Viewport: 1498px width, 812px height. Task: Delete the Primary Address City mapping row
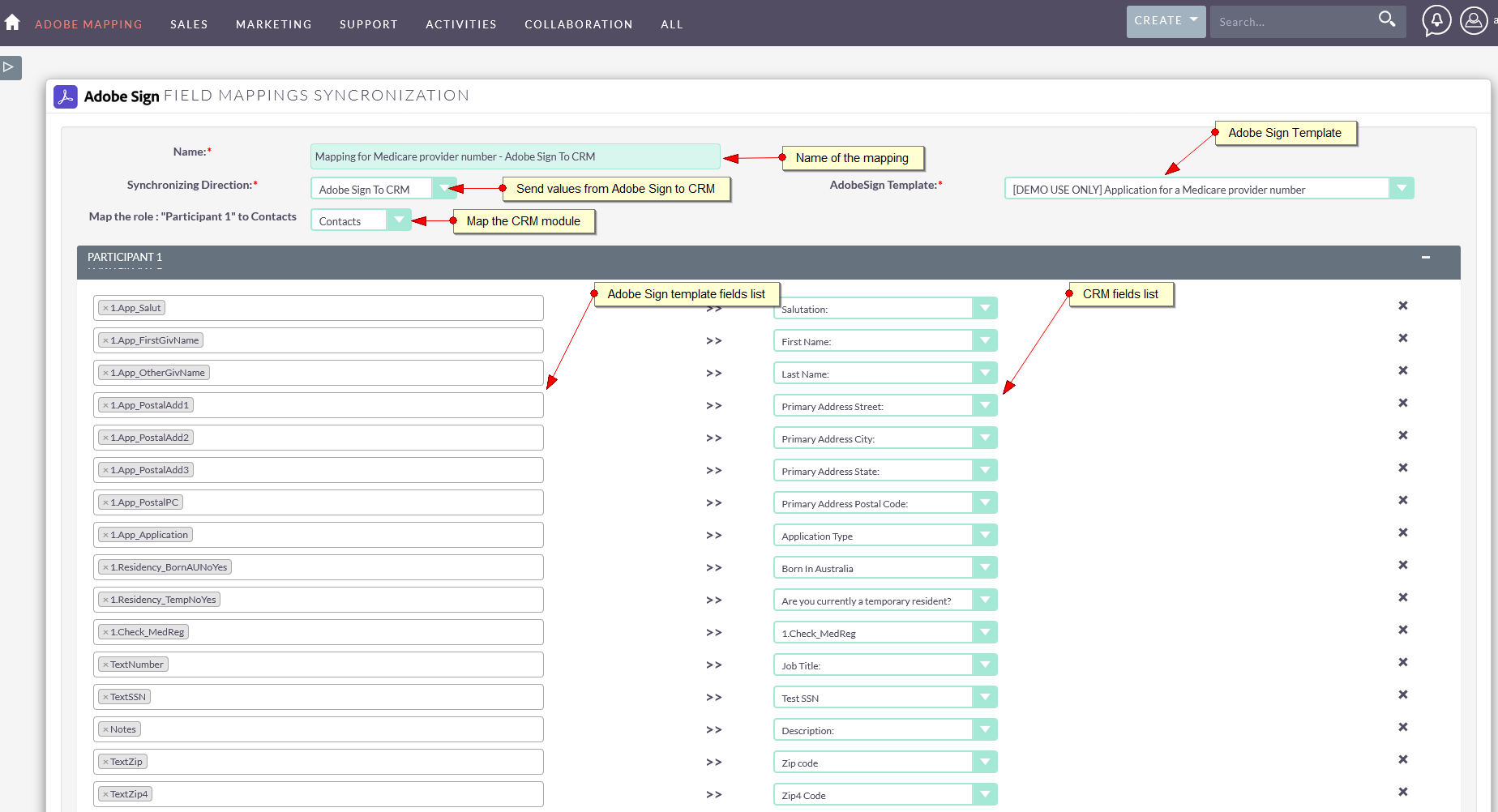click(x=1403, y=435)
